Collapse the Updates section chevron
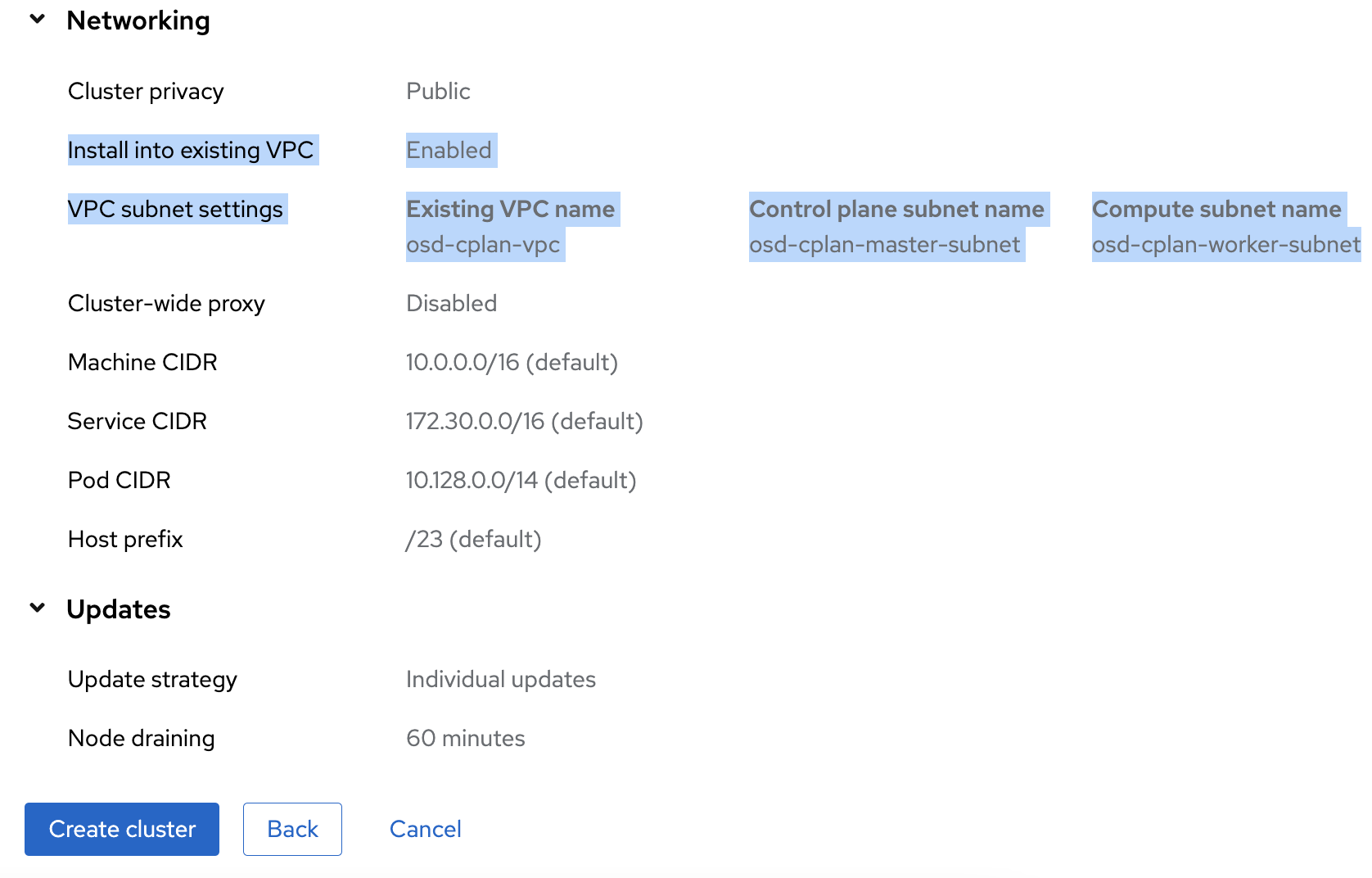The height and width of the screenshot is (878, 1372). 38,609
